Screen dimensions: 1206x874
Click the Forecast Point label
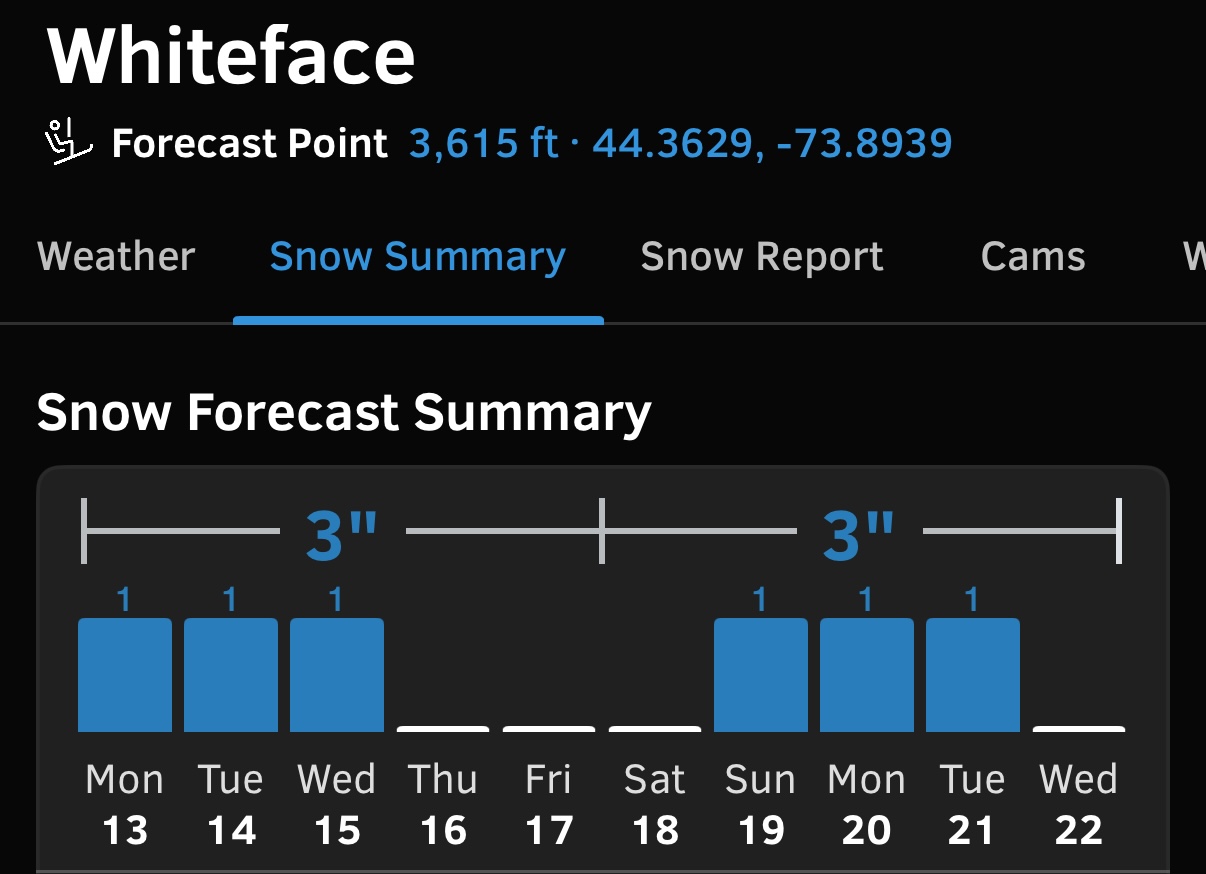click(250, 144)
